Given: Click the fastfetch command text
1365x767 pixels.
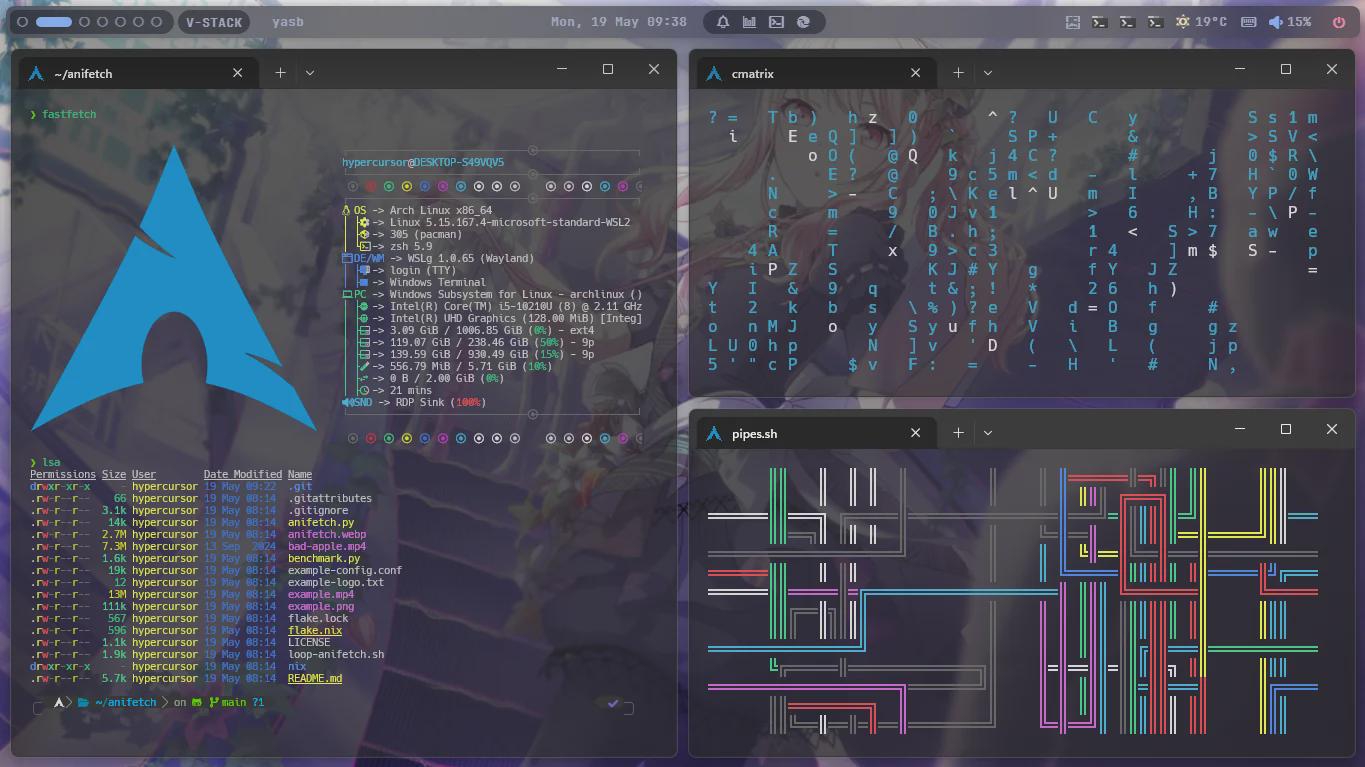Looking at the screenshot, I should pyautogui.click(x=69, y=114).
